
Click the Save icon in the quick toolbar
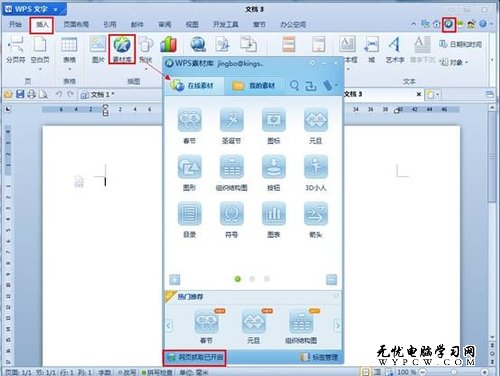pos(20,94)
